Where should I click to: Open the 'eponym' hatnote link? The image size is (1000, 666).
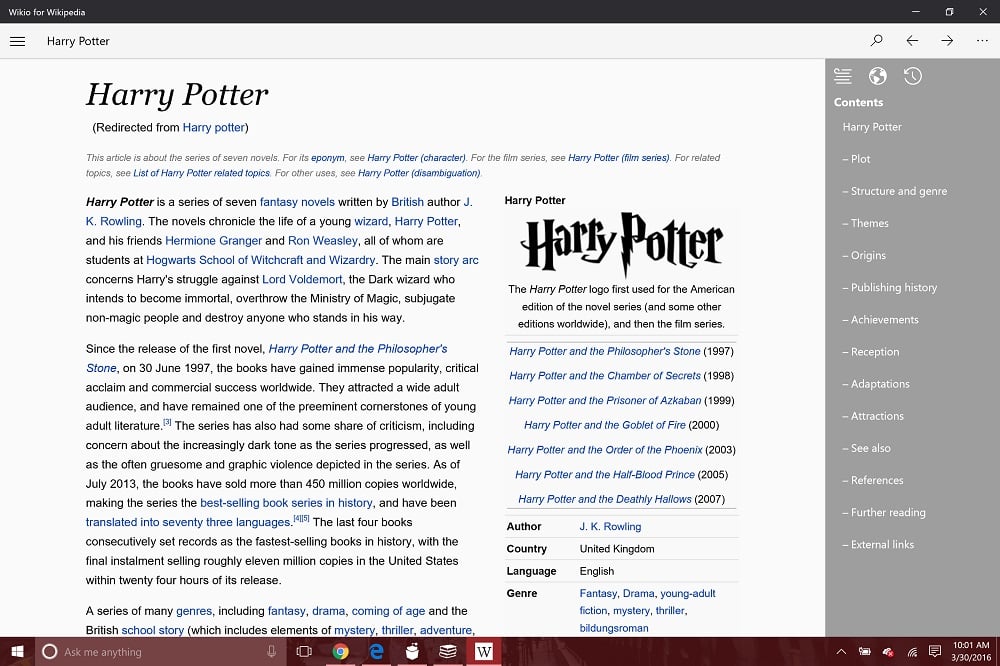(328, 158)
